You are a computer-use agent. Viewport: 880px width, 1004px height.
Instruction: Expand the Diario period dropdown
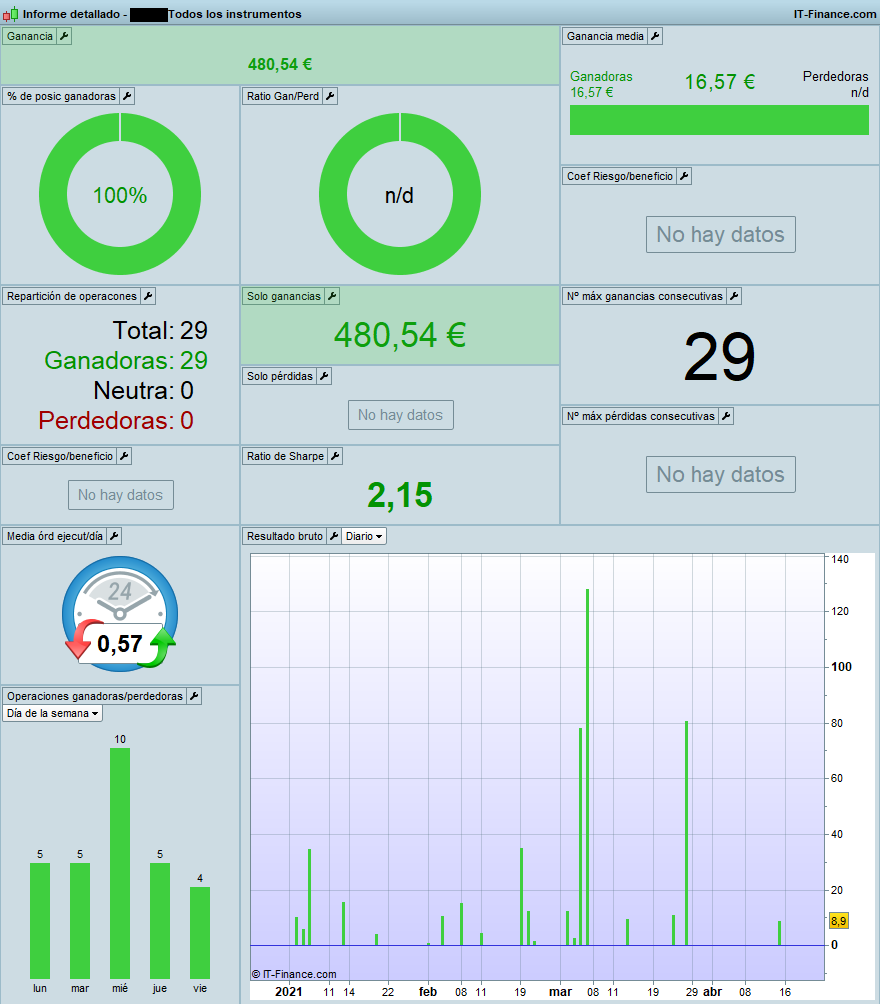coord(364,537)
